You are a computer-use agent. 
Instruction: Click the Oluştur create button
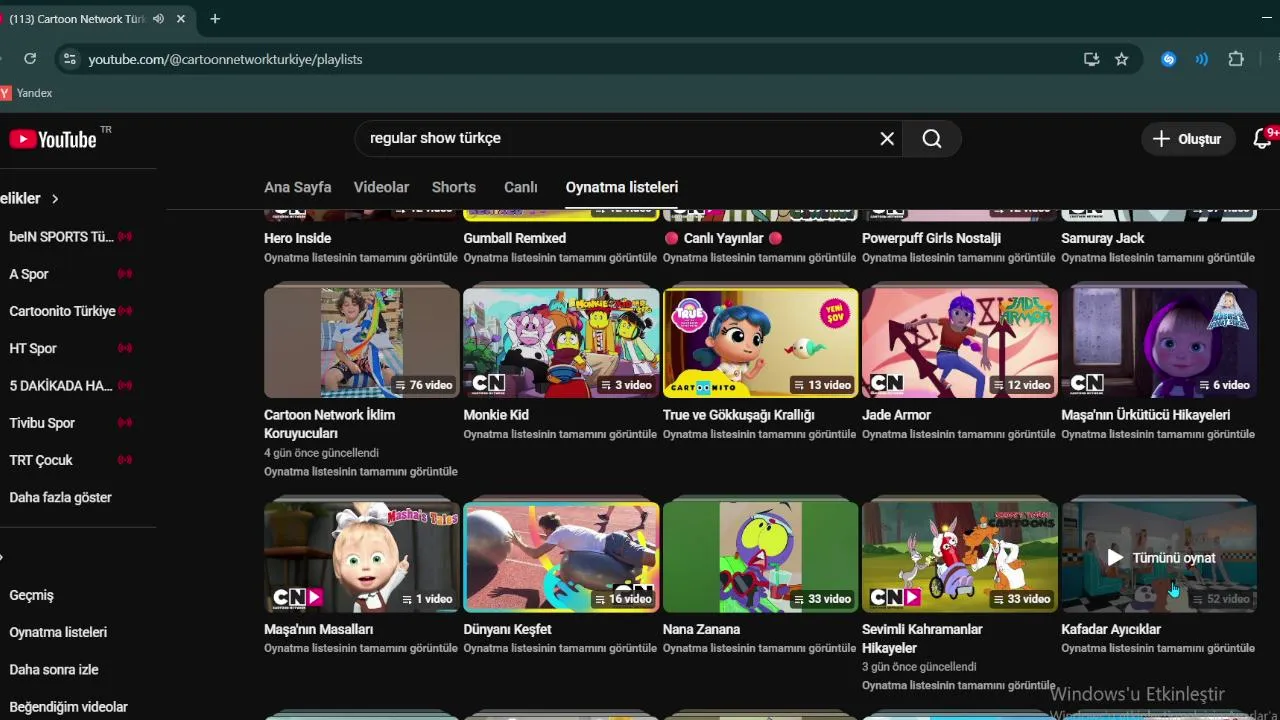(1187, 139)
